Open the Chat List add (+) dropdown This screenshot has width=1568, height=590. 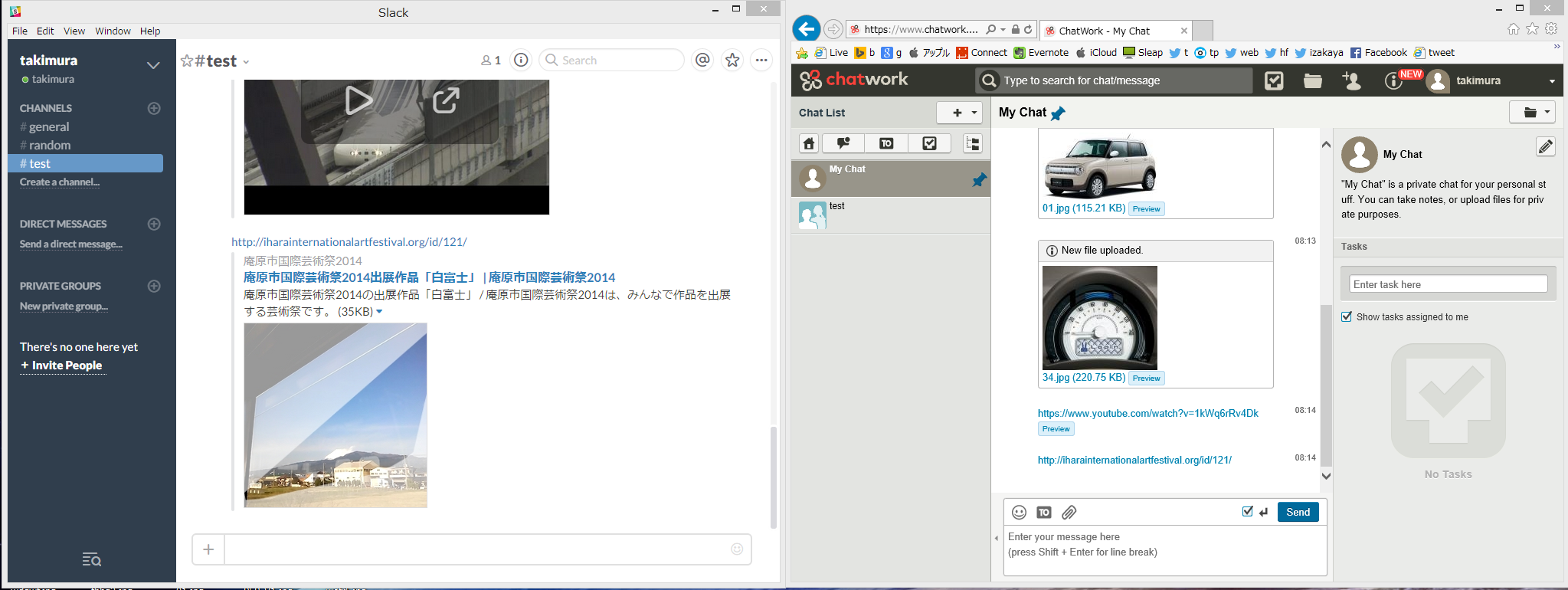tap(959, 113)
